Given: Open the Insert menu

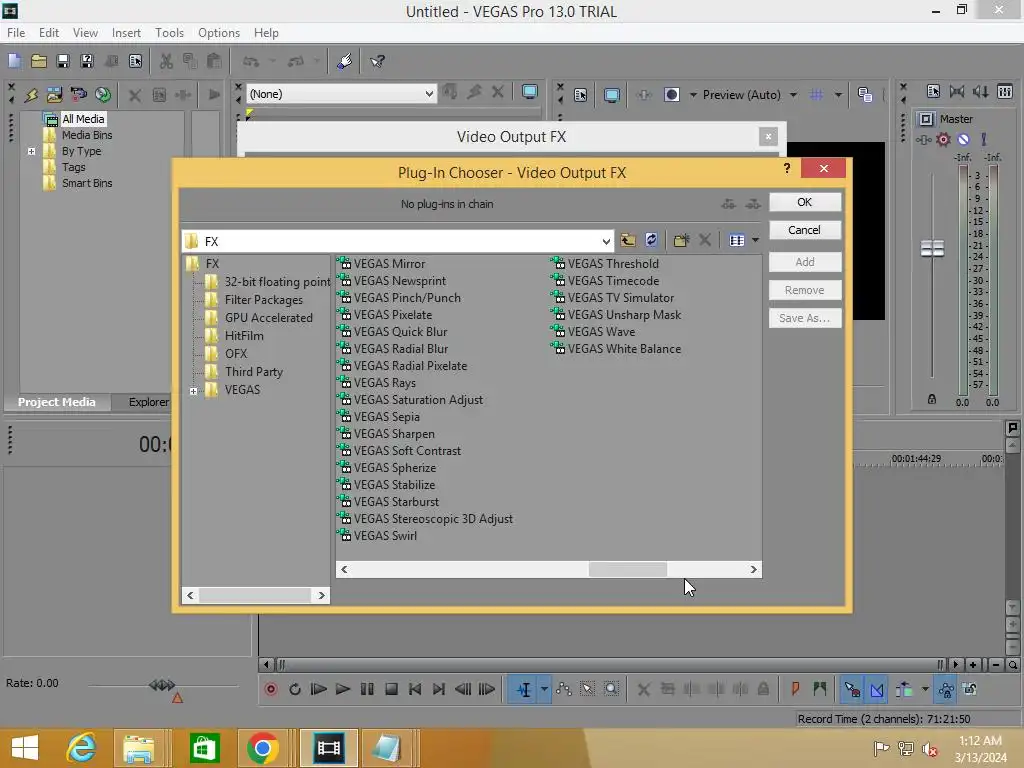Looking at the screenshot, I should click(x=126, y=33).
